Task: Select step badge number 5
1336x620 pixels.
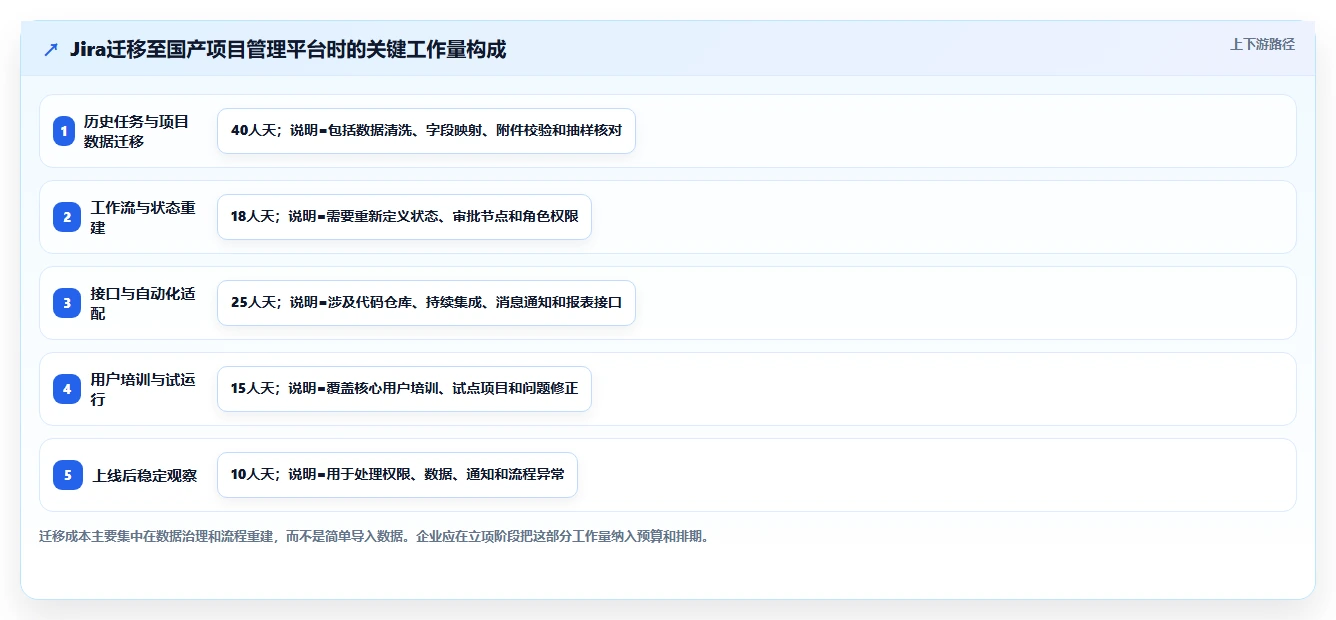Action: 67,475
